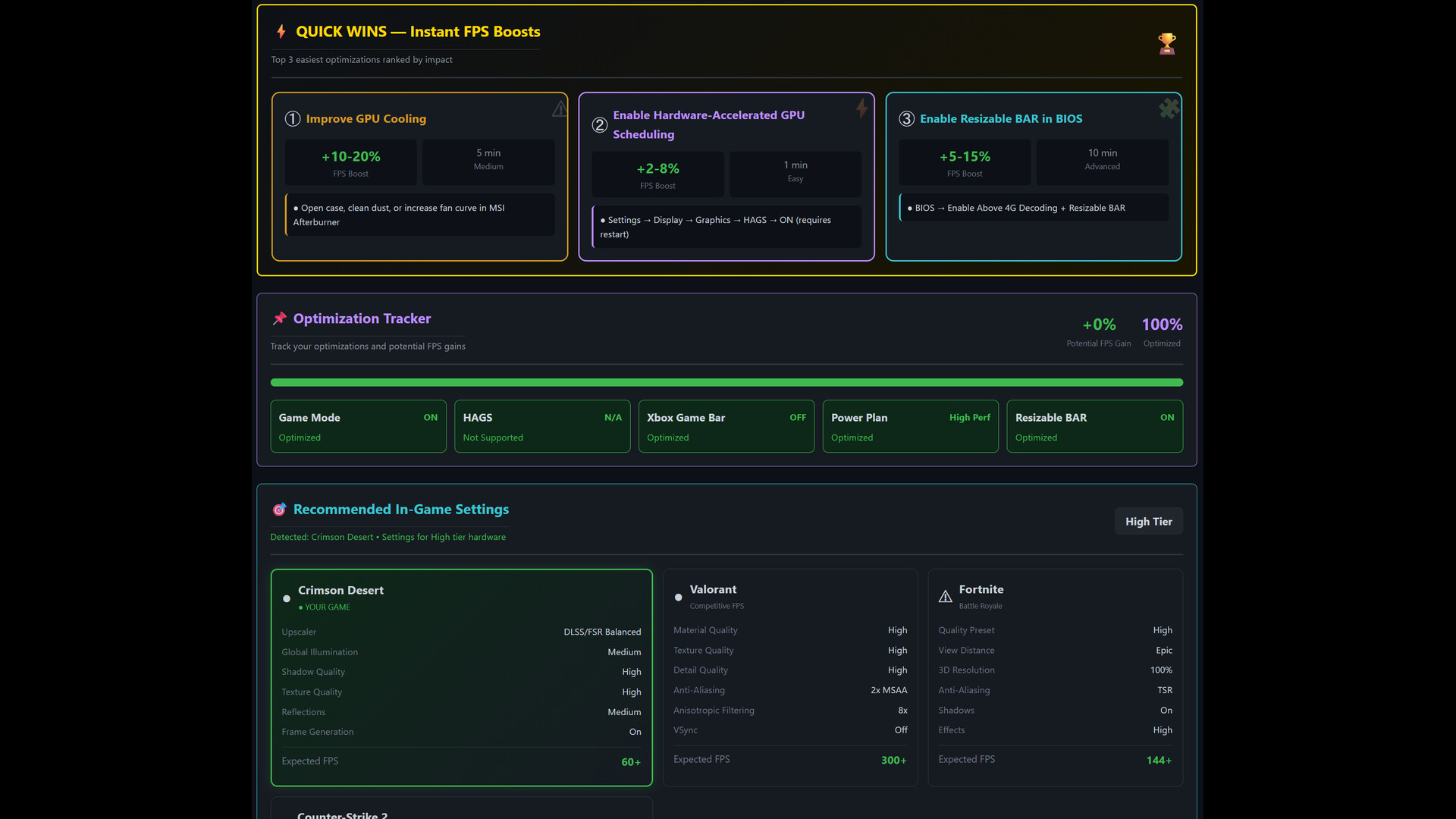The width and height of the screenshot is (1456, 819).
Task: Click the Shadow Quality High row
Action: [x=461, y=672]
